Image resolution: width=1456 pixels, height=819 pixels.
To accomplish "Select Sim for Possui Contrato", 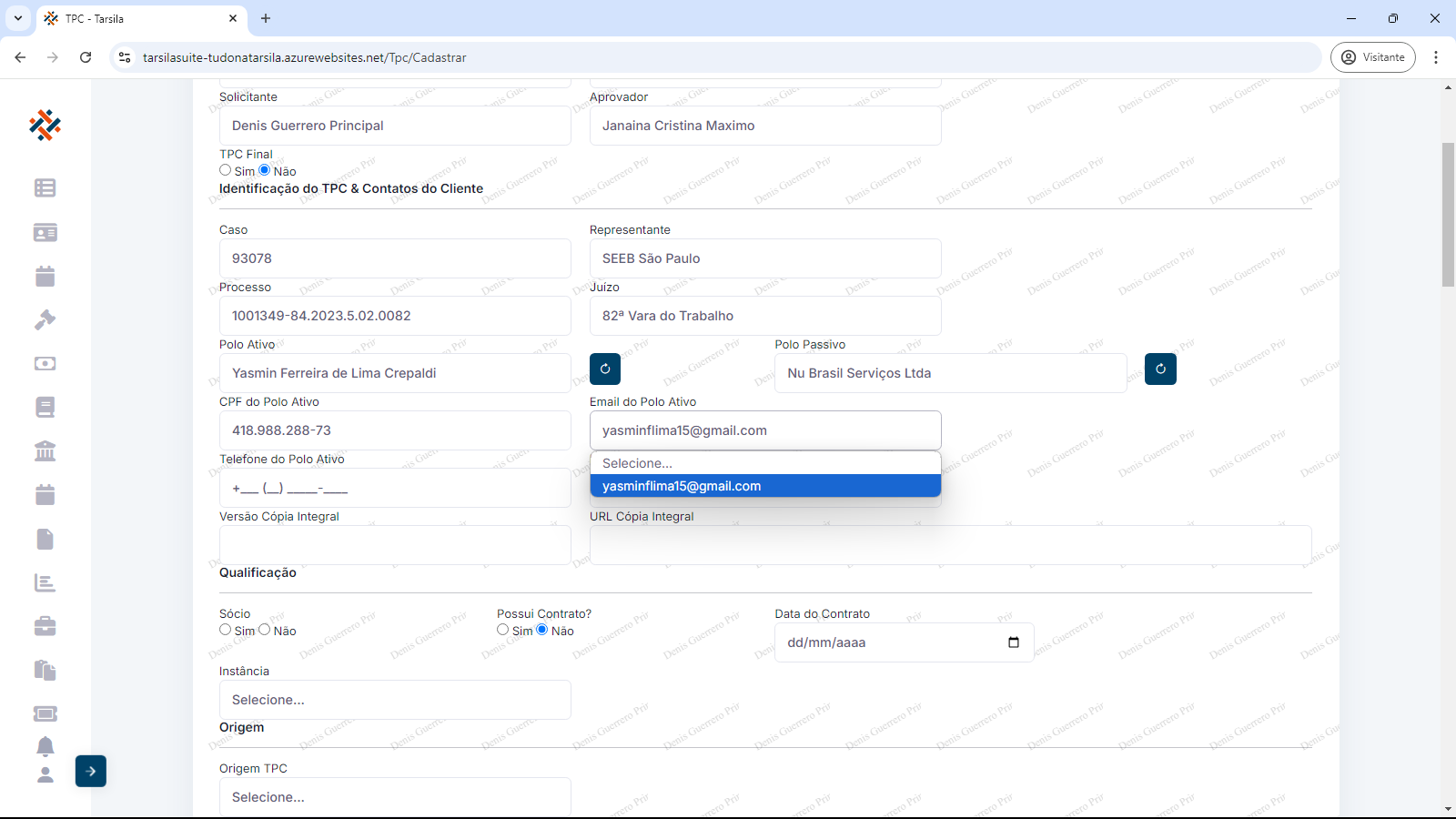I will point(503,630).
